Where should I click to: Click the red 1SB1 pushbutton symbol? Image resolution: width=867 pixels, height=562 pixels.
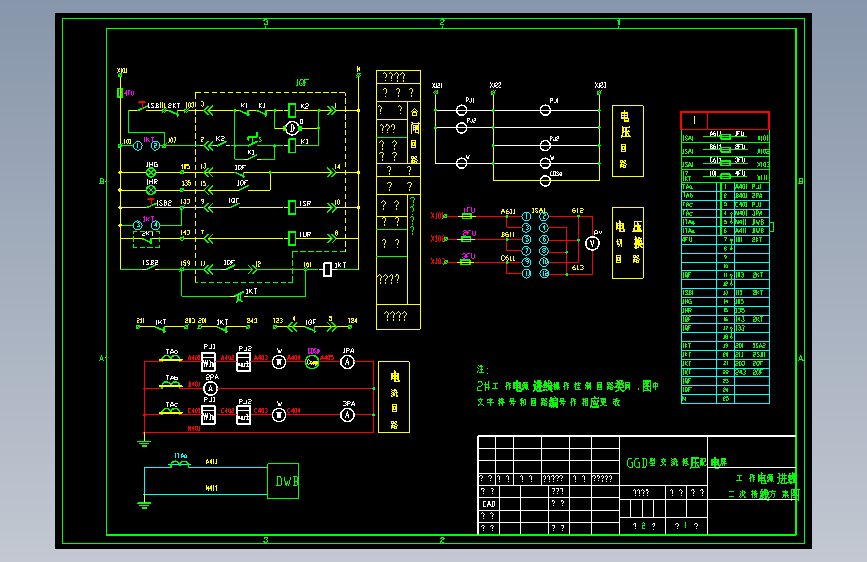(x=143, y=106)
